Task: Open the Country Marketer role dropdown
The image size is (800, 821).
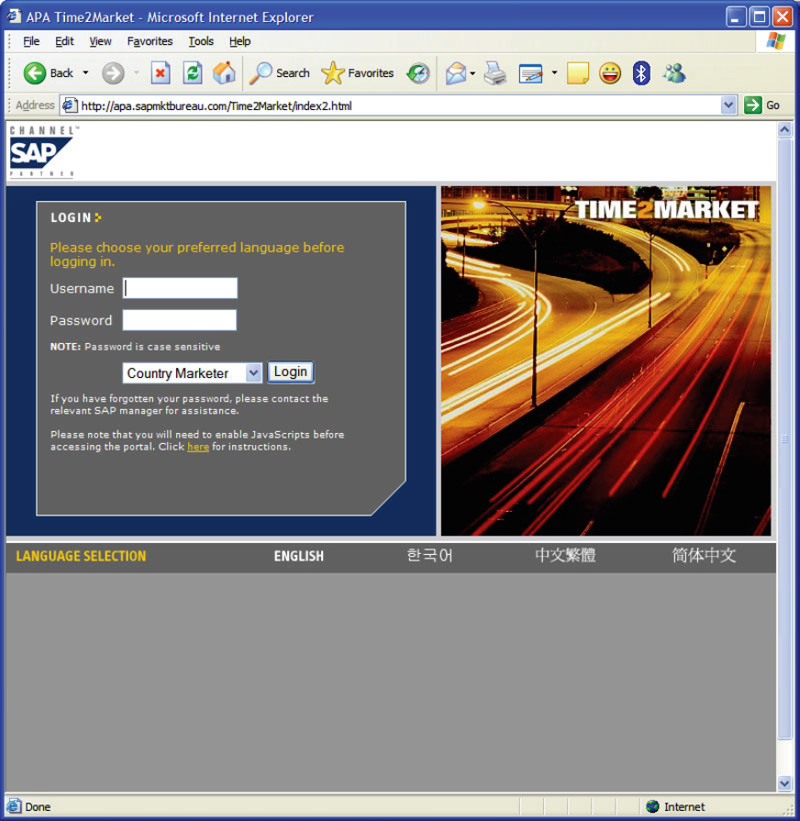Action: [192, 373]
